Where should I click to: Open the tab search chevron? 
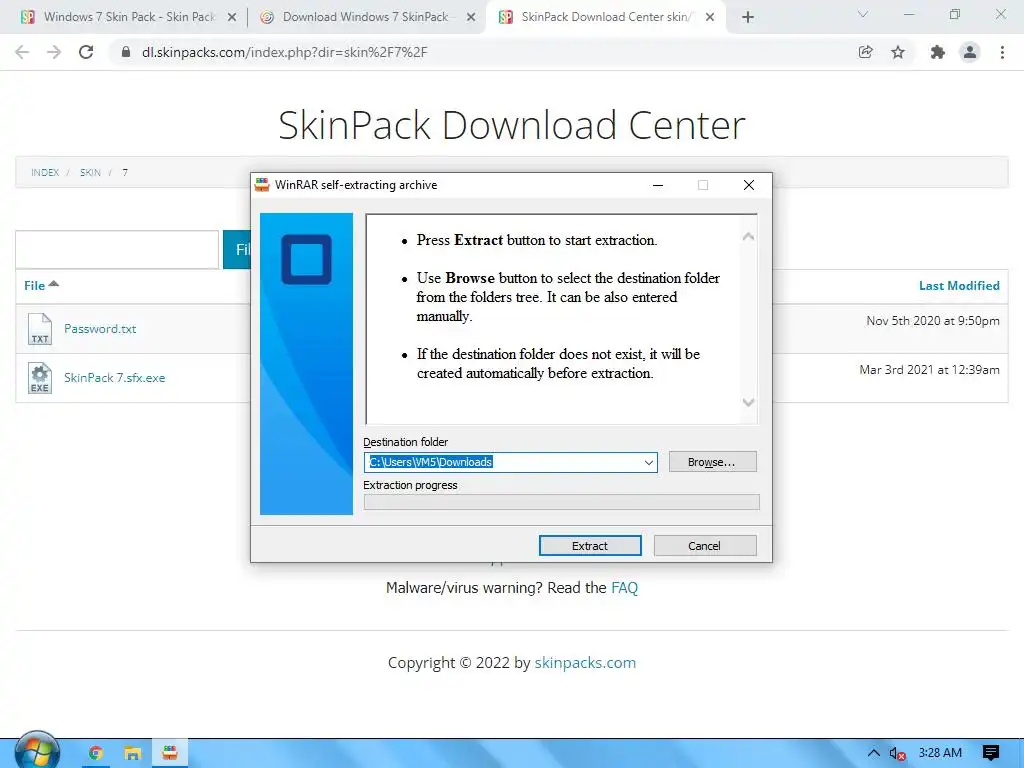[x=863, y=14]
